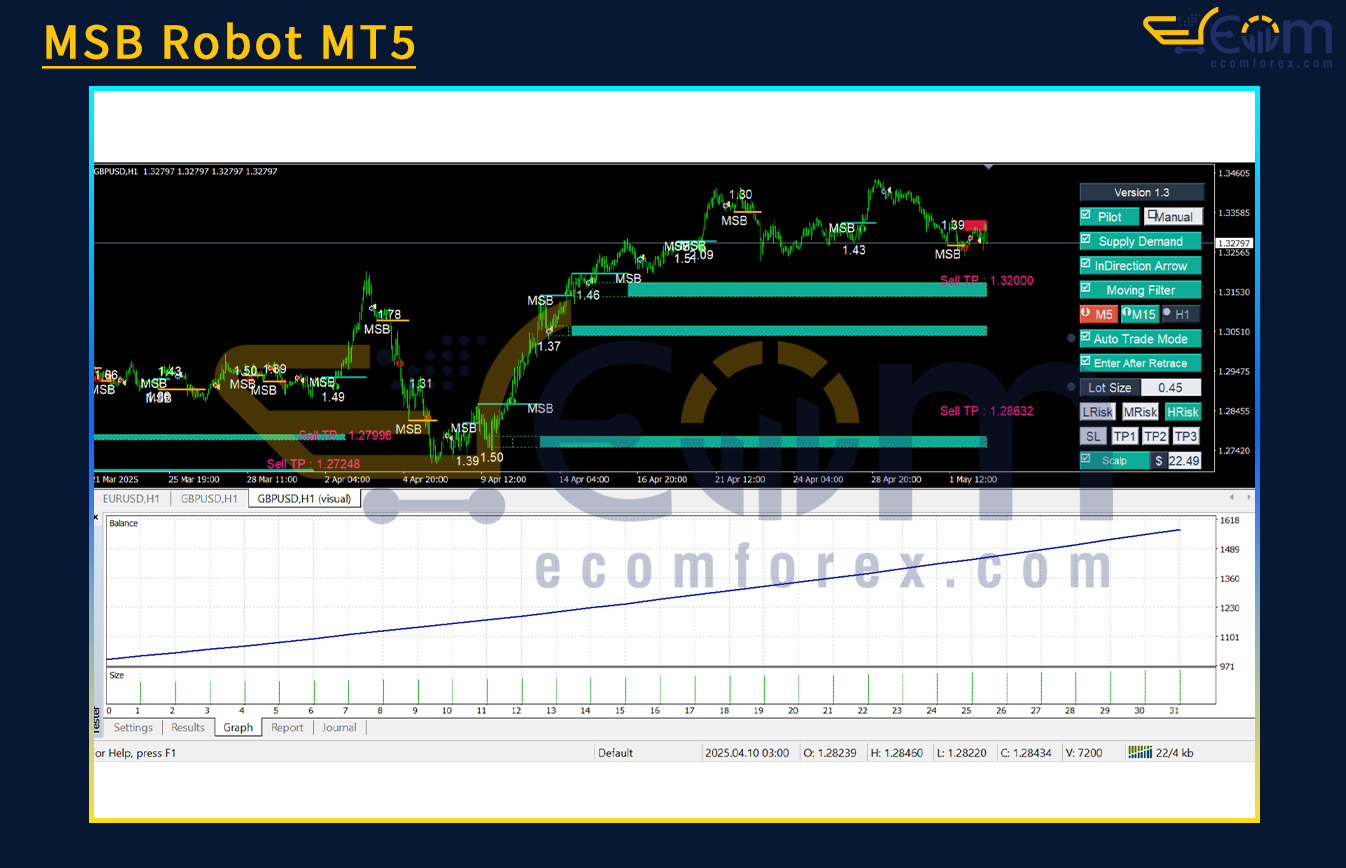Click the Balance label in the graph
The width and height of the screenshot is (1346, 868).
click(x=124, y=523)
